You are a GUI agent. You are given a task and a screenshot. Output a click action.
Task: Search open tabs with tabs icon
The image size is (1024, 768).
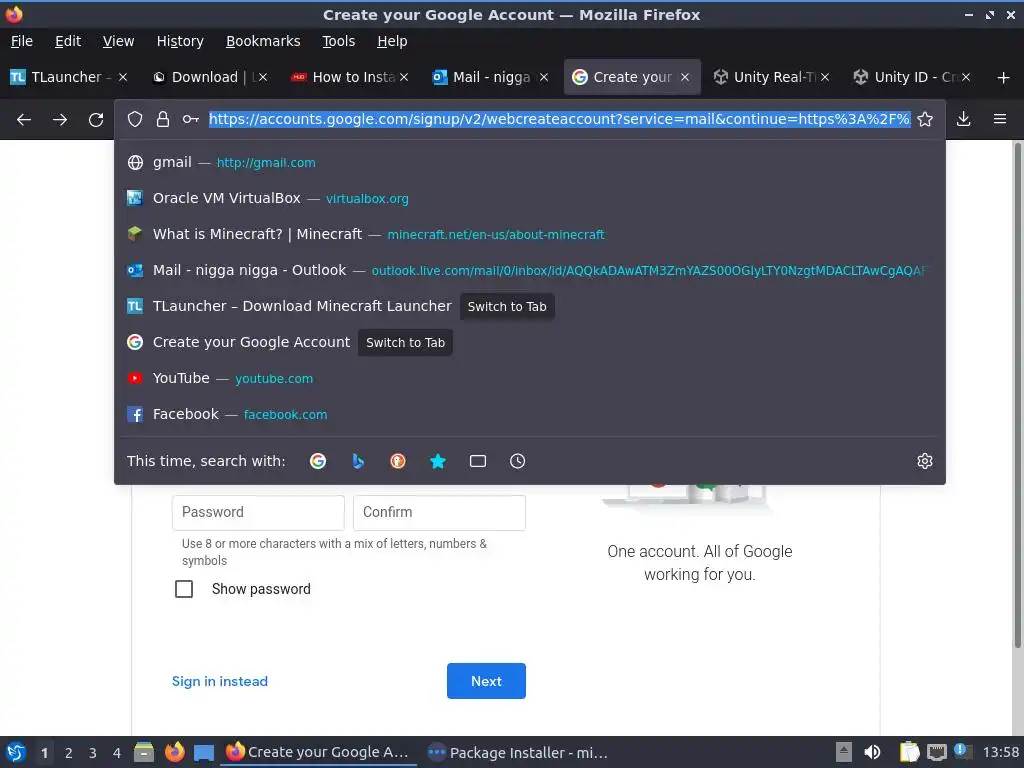click(x=478, y=461)
